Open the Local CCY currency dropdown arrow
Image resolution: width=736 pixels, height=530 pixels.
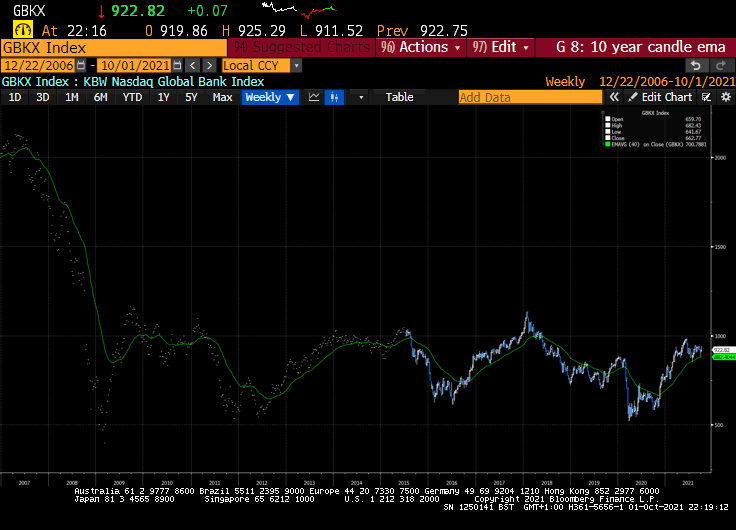296,65
